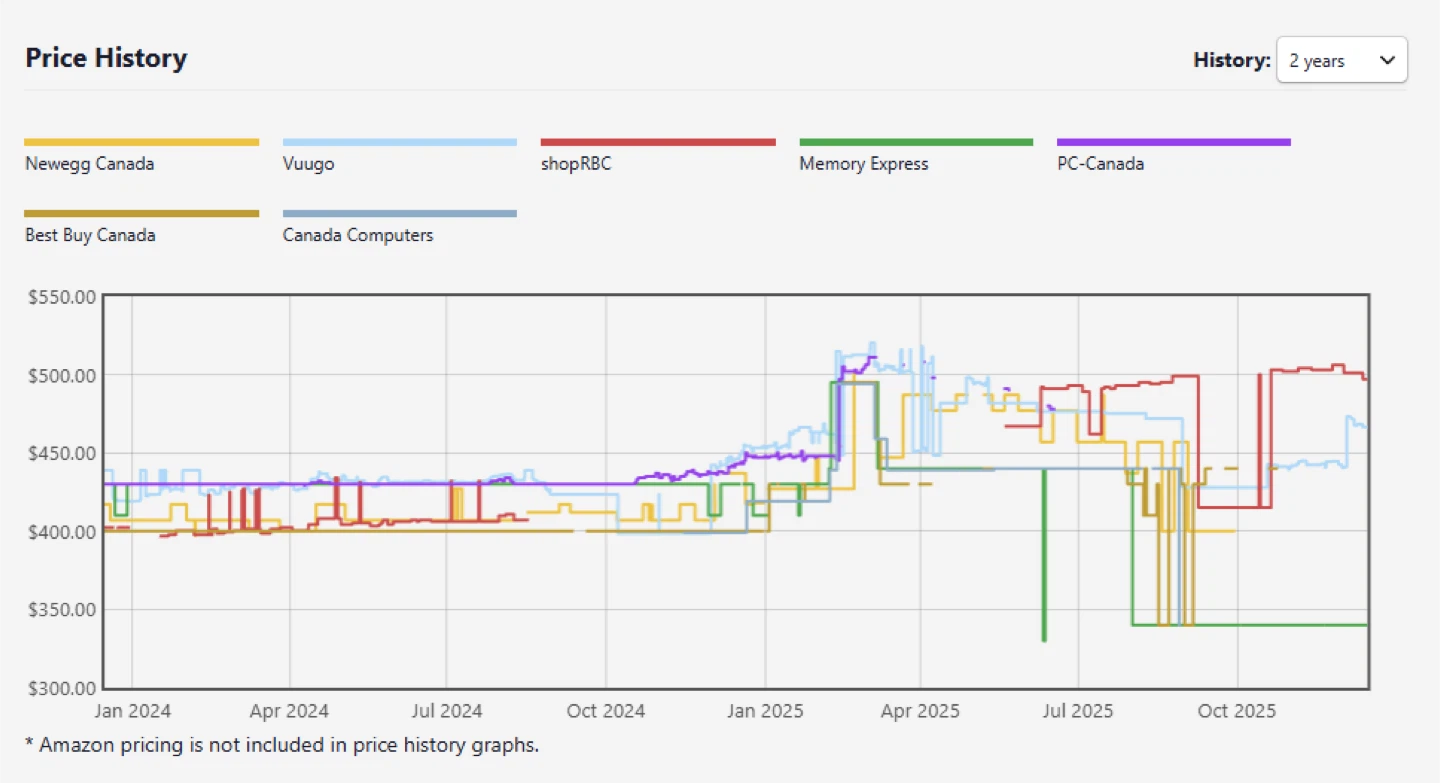The image size is (1440, 783).
Task: Click the Price History heading
Action: (106, 58)
